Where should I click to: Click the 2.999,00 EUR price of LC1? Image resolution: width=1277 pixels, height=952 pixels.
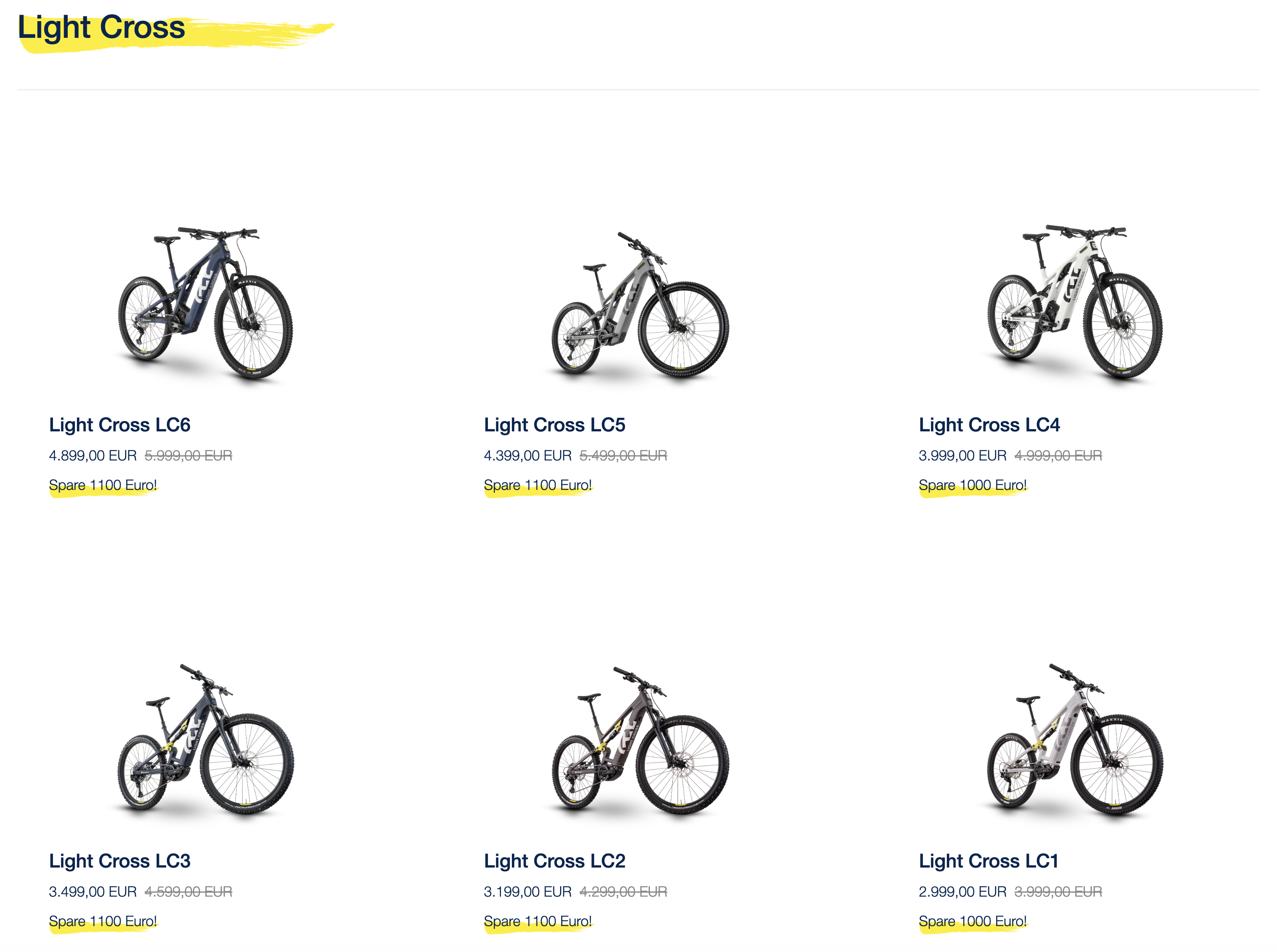(x=962, y=891)
